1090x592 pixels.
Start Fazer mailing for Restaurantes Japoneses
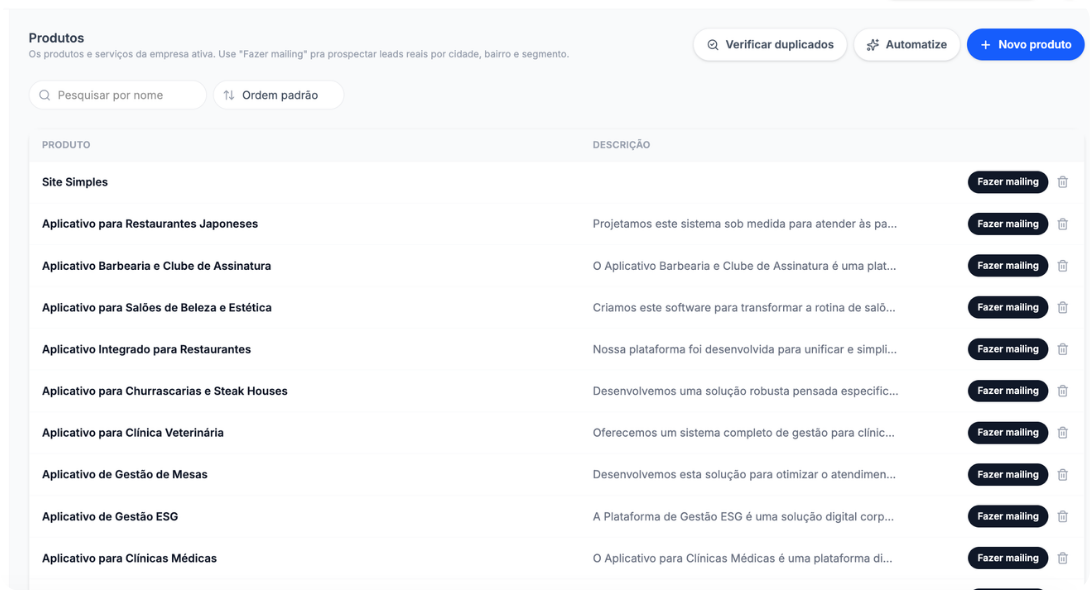(1007, 224)
